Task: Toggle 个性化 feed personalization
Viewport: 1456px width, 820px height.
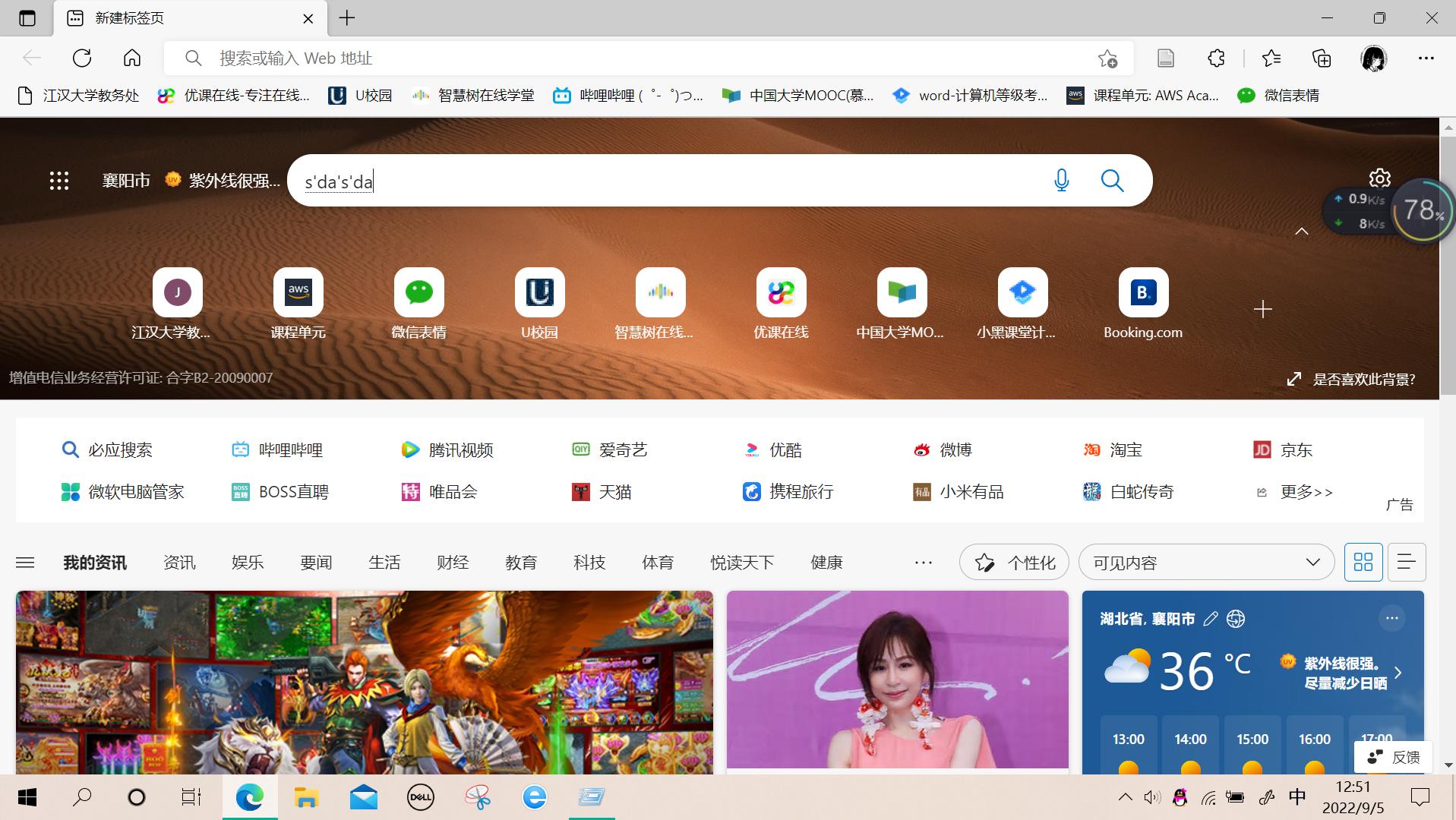Action: coord(1013,562)
